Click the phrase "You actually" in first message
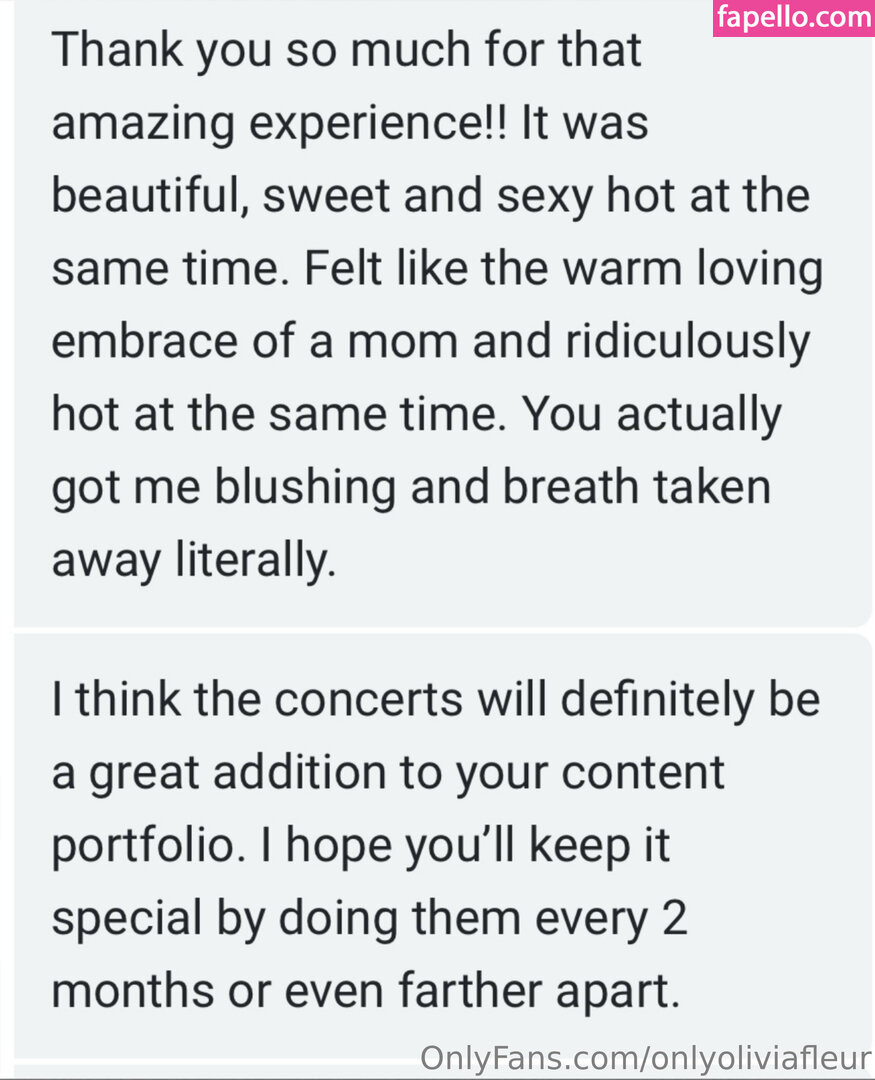Viewport: 875px width, 1080px height. [666, 415]
